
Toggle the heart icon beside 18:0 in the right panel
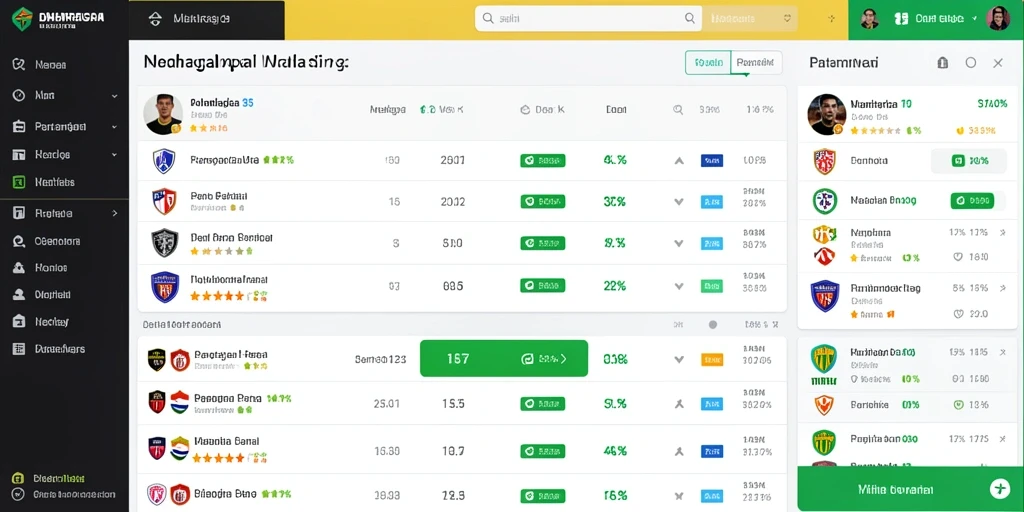pos(958,257)
